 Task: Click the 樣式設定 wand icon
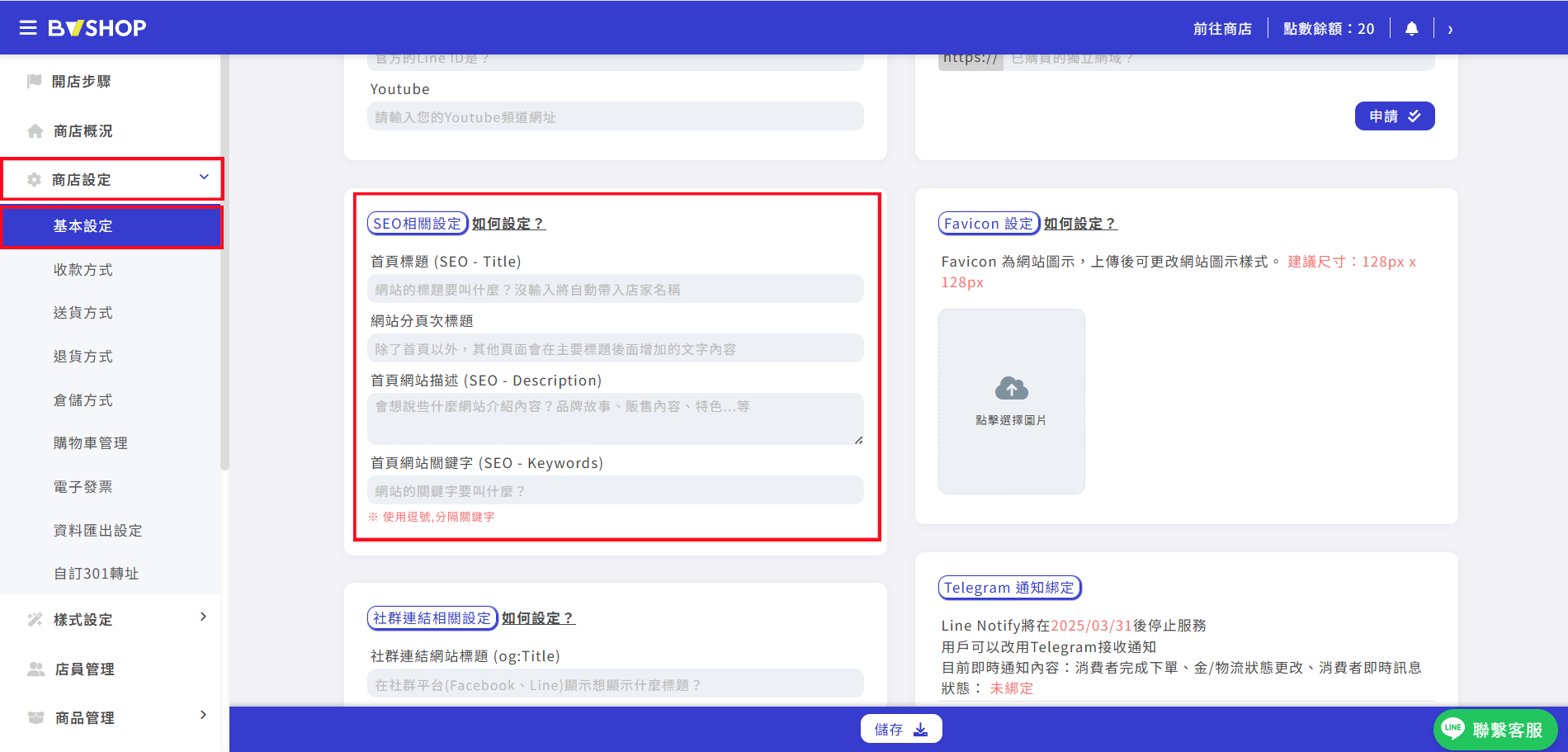(x=35, y=619)
